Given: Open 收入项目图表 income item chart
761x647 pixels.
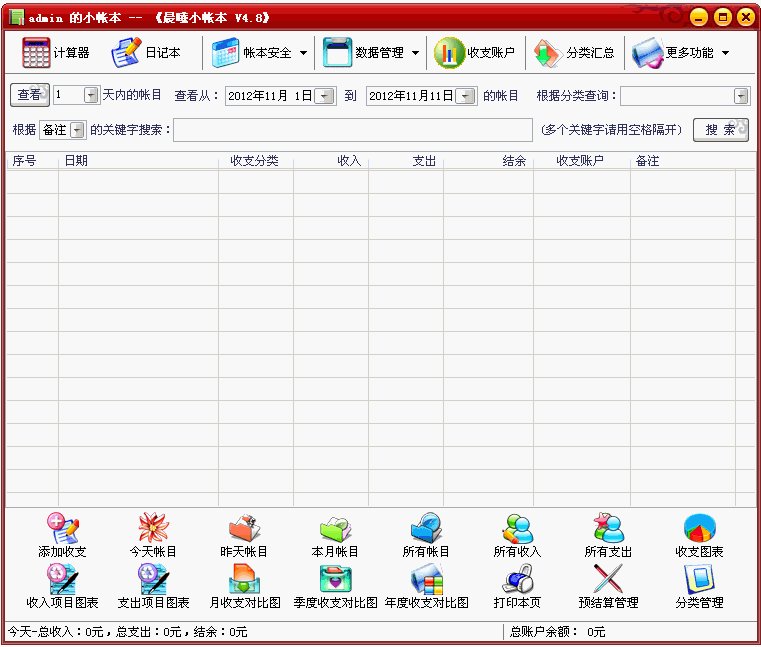Looking at the screenshot, I should click(x=62, y=586).
